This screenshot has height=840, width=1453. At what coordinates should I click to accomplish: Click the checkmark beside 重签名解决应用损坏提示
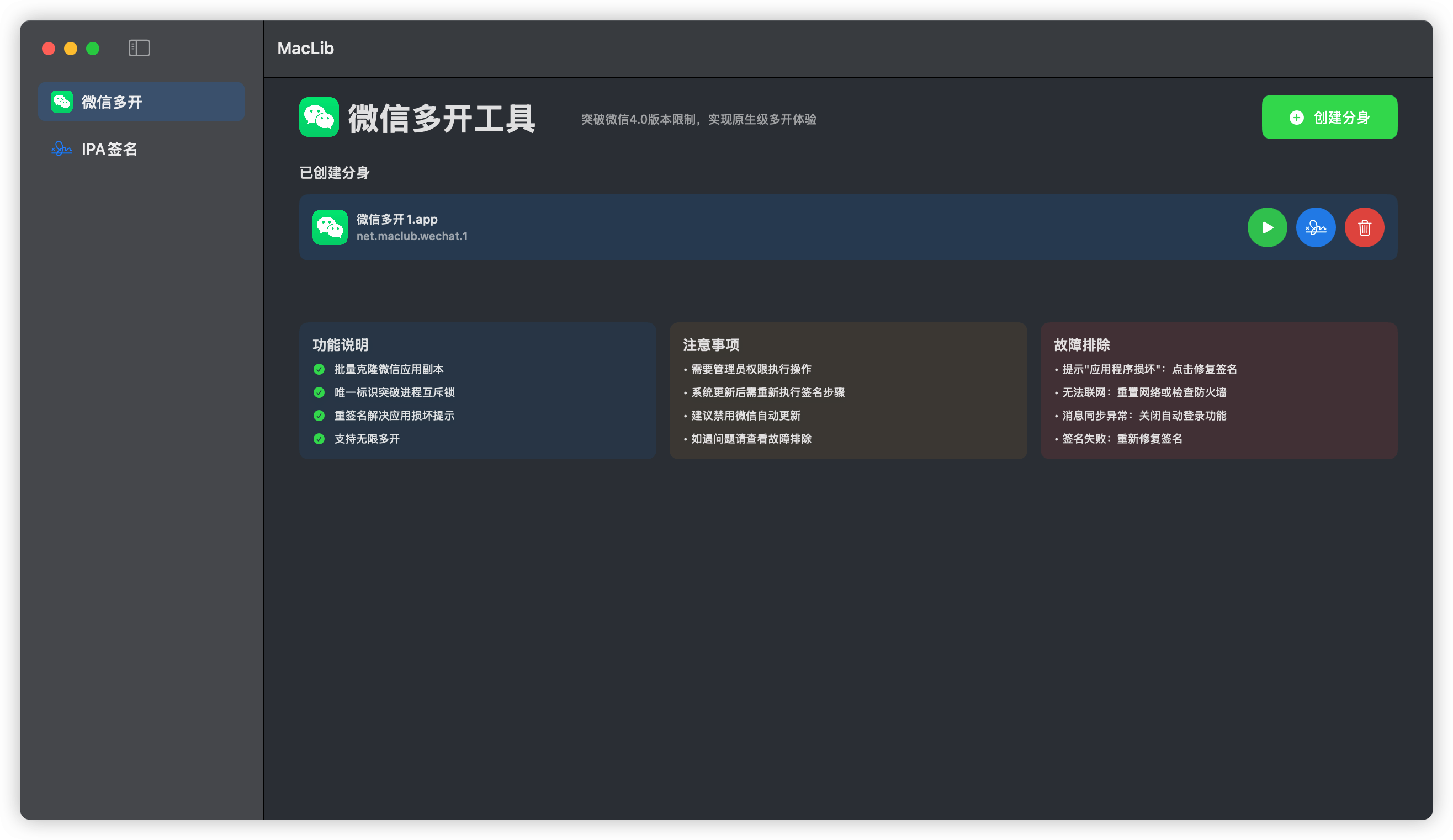pos(319,415)
